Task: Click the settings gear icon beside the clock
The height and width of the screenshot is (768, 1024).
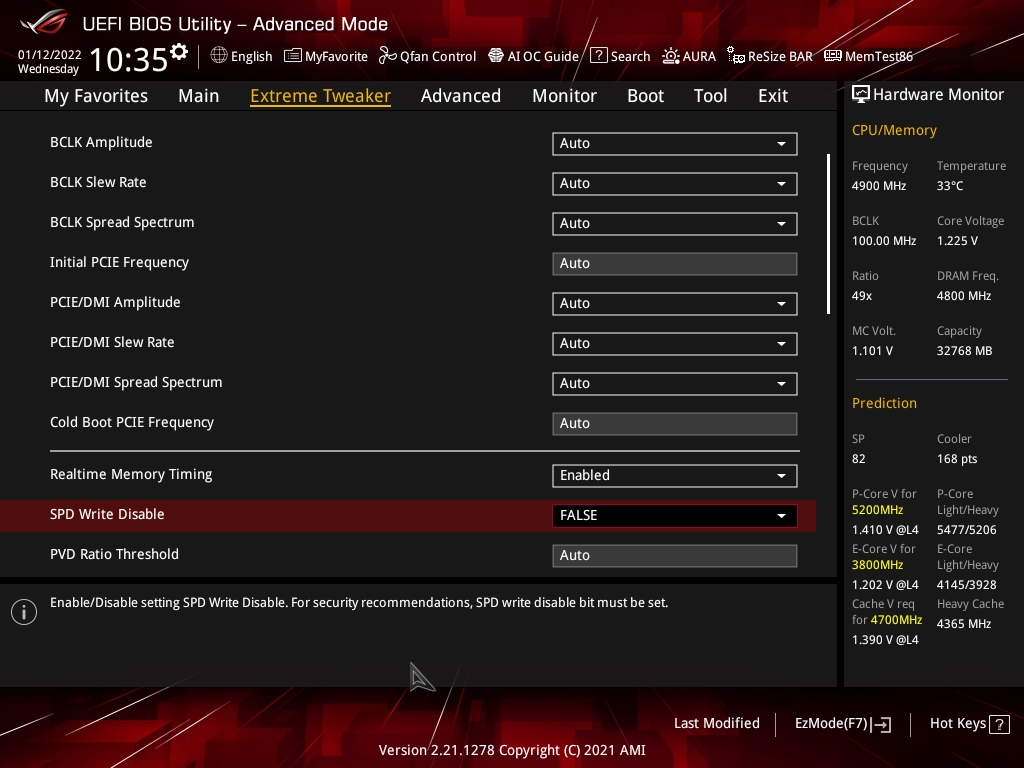Action: pyautogui.click(x=179, y=52)
